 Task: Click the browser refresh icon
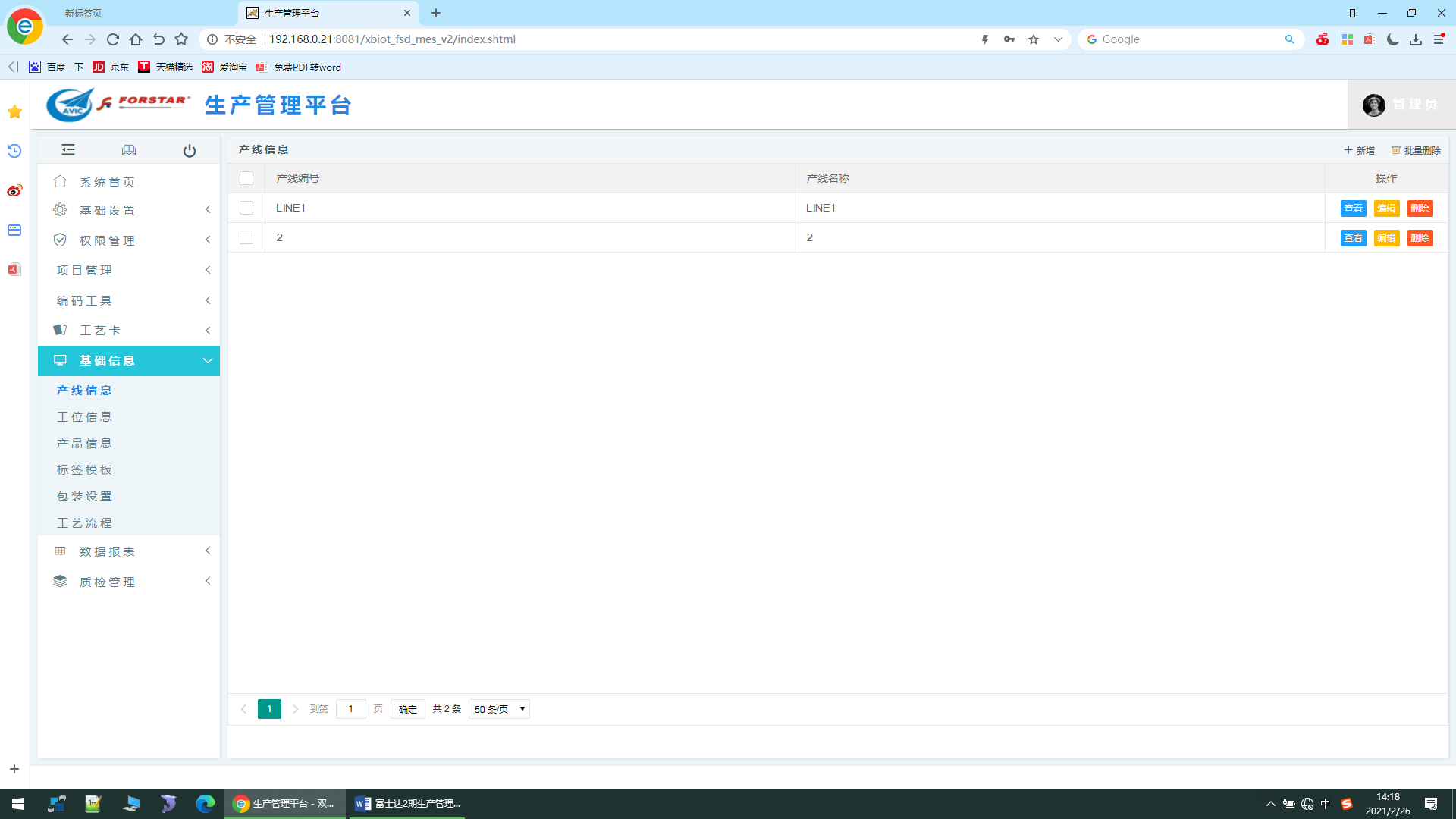tap(113, 39)
